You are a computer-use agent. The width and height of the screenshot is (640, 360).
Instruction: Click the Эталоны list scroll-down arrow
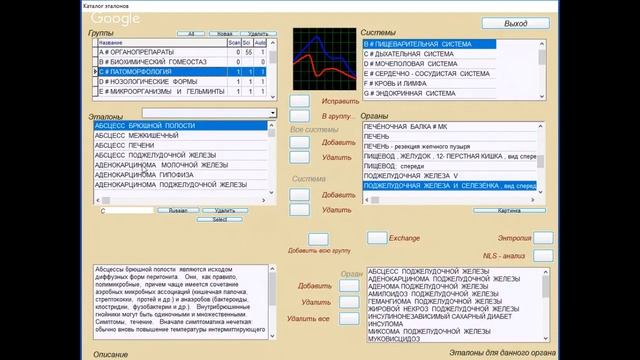(271, 193)
